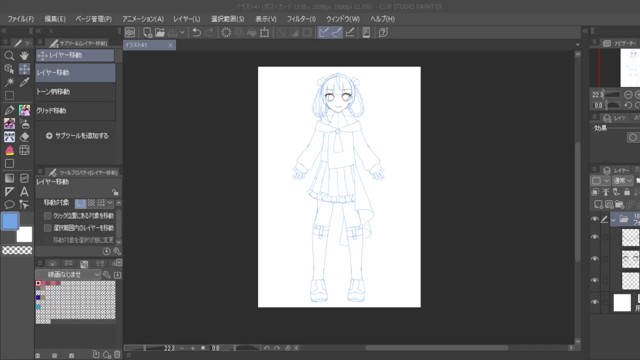
Task: Toggle the Snap to ruler button
Action: click(x=324, y=33)
